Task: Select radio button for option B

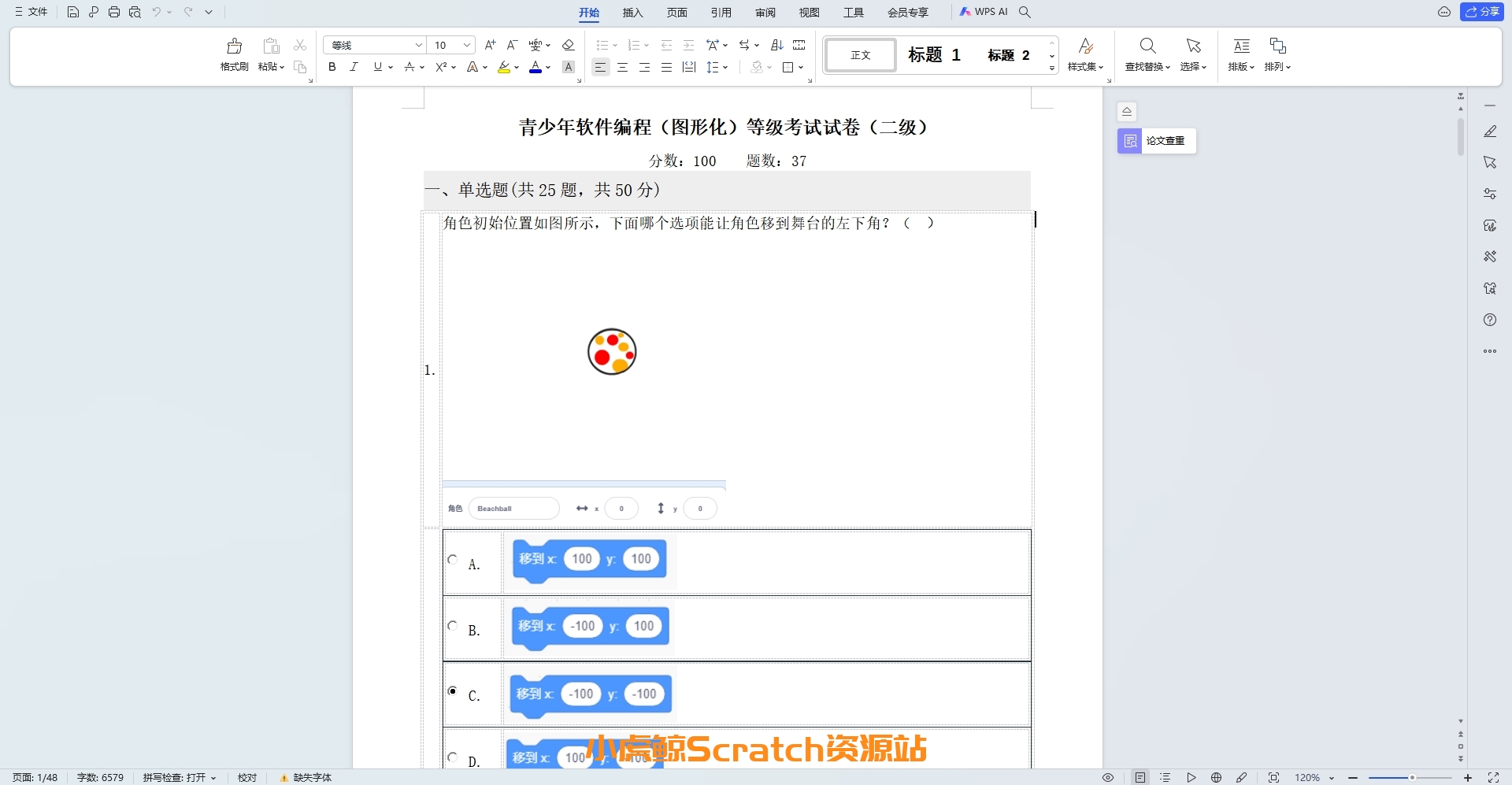Action: tap(453, 625)
